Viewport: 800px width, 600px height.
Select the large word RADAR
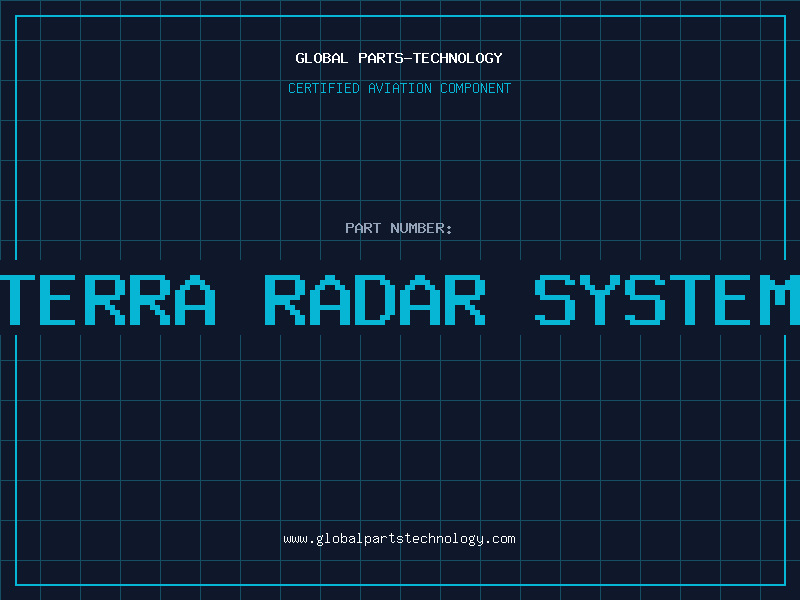point(375,300)
